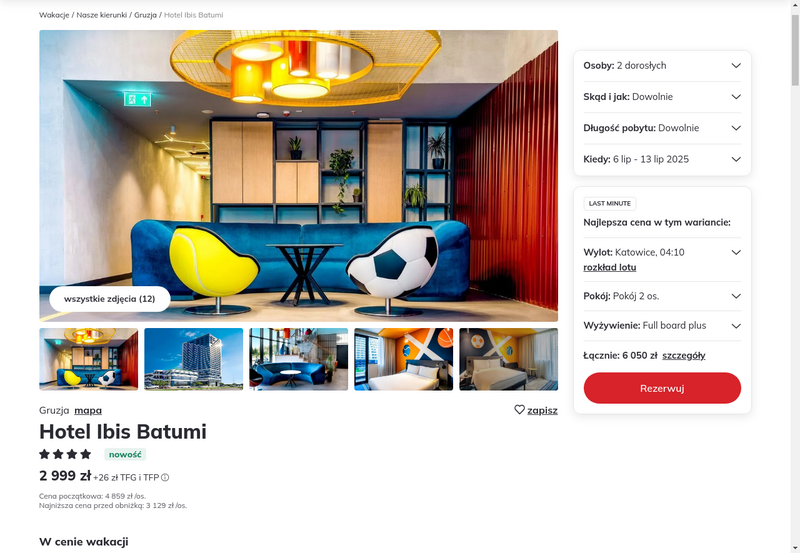Screen dimensions: 800x553
Task: Open the szczegóły price details link
Action: click(684, 356)
